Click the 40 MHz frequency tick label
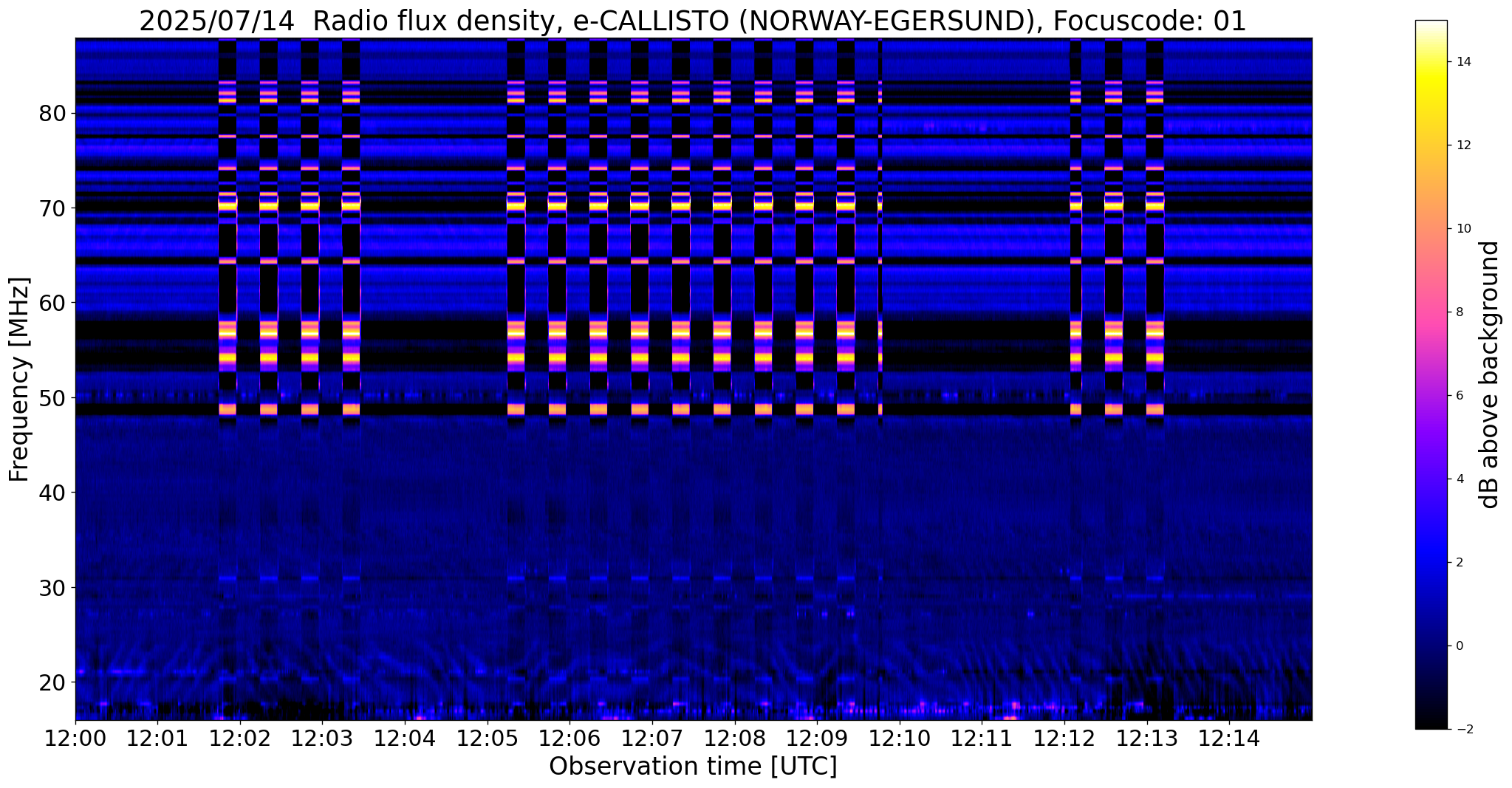1512x788 pixels. click(x=53, y=492)
